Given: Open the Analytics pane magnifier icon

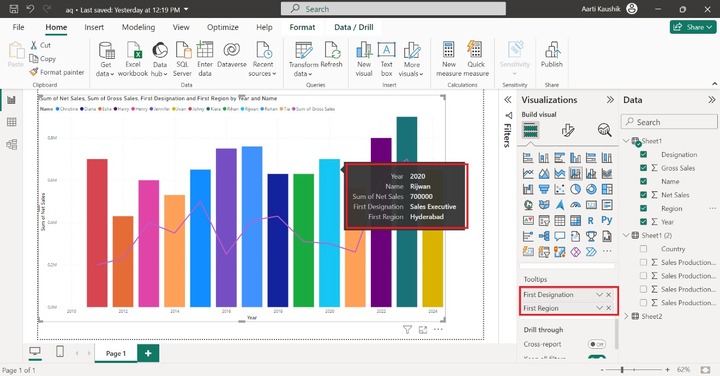Looking at the screenshot, I should tap(604, 130).
